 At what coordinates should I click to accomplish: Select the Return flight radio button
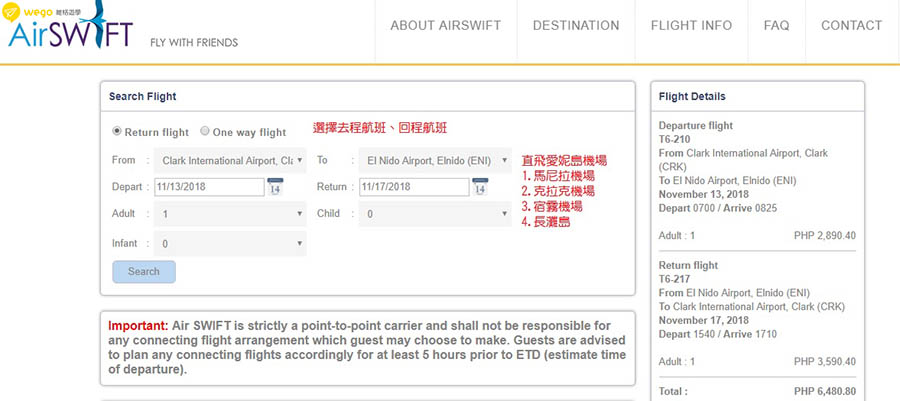[116, 131]
